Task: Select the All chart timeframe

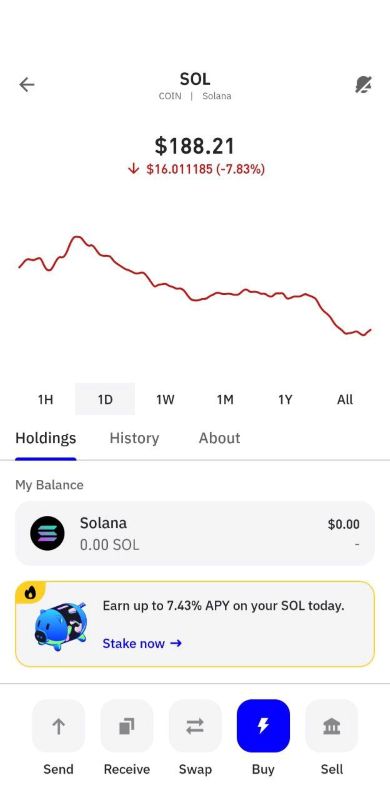Action: (345, 399)
